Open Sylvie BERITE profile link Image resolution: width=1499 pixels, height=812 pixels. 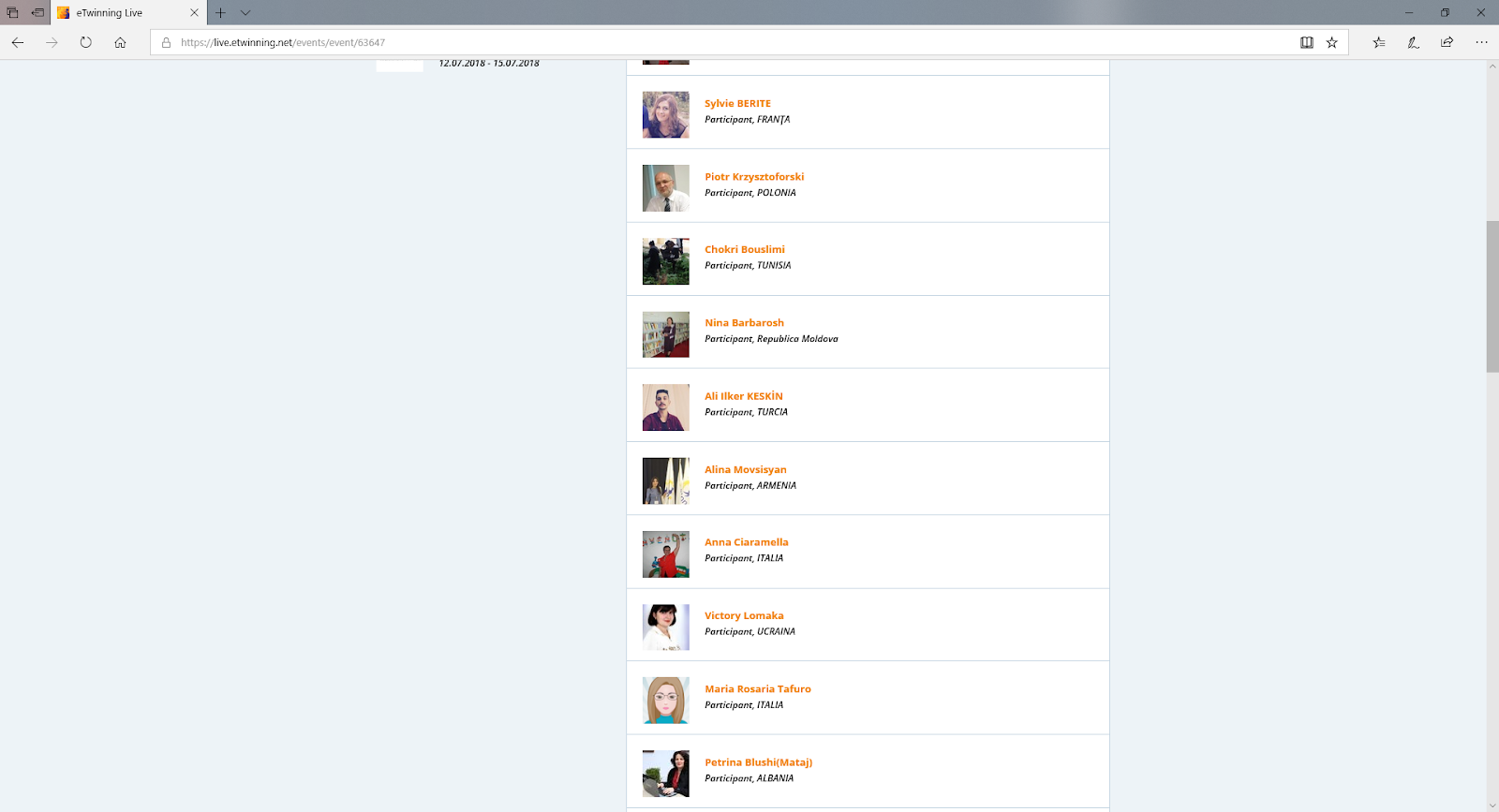737,104
